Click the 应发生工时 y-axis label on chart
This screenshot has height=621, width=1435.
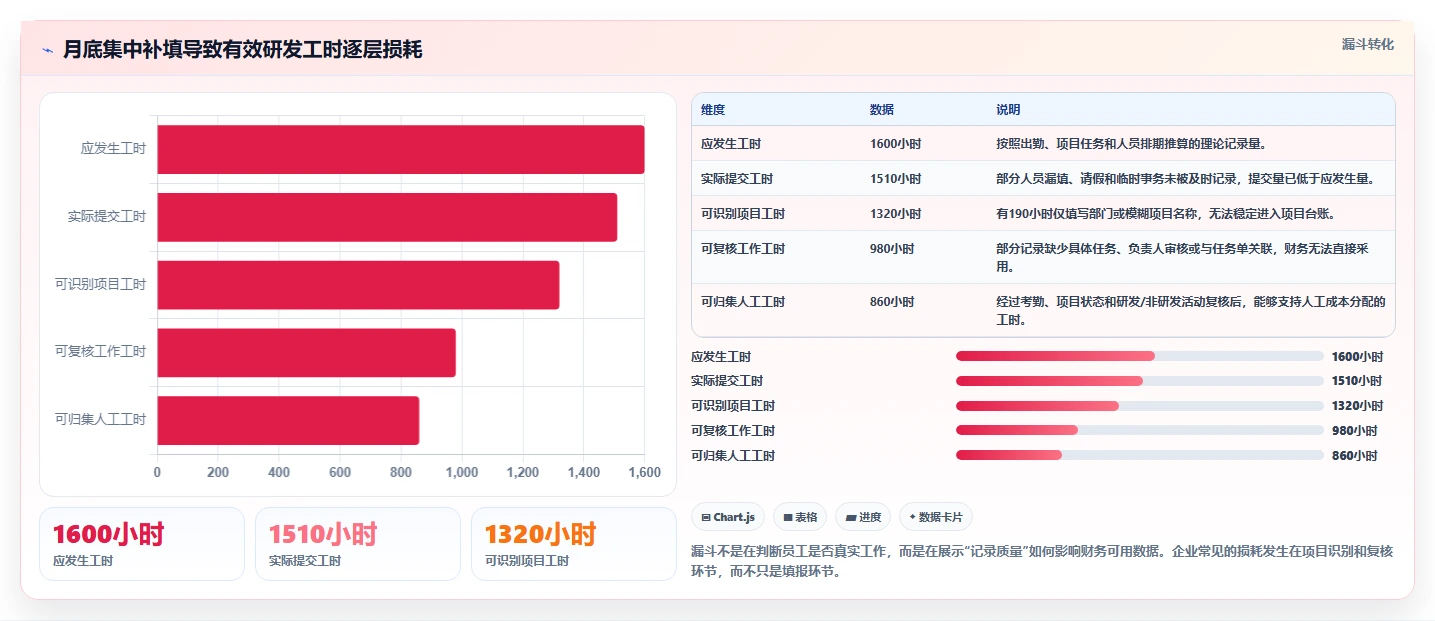[x=113, y=149]
